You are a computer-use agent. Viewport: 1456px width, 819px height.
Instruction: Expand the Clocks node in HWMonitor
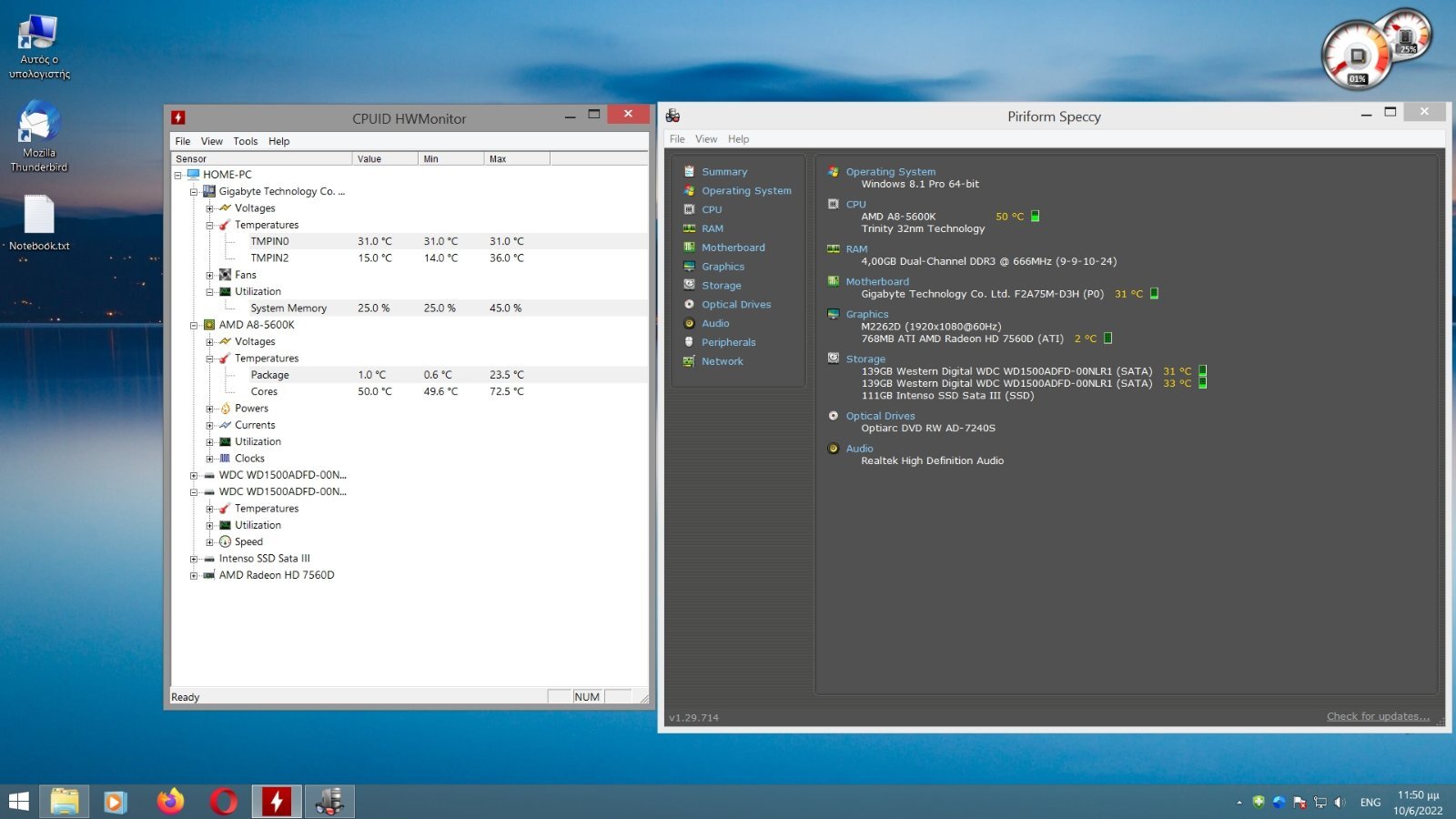point(210,459)
